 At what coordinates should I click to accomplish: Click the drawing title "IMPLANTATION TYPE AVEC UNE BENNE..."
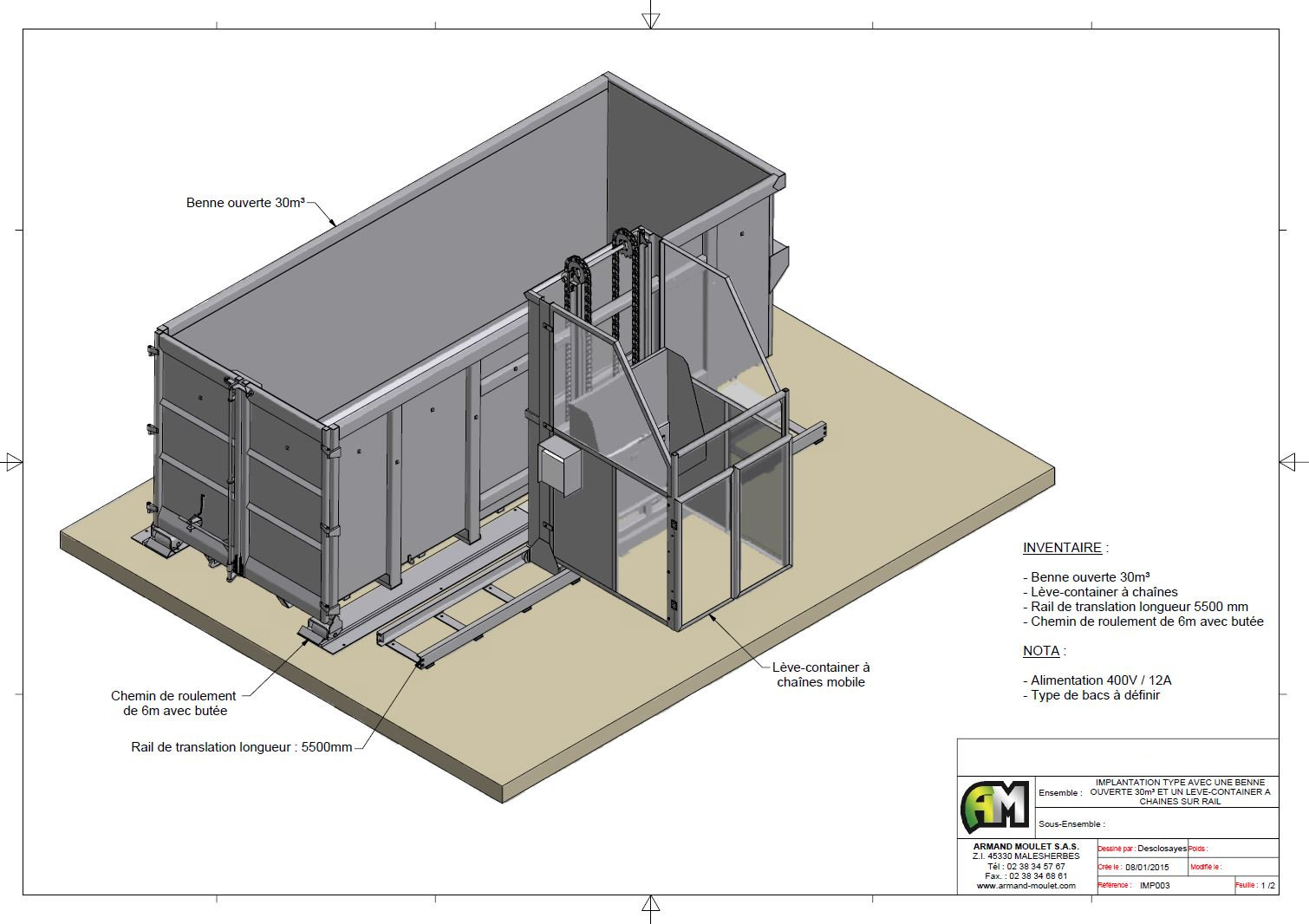(x=1180, y=791)
